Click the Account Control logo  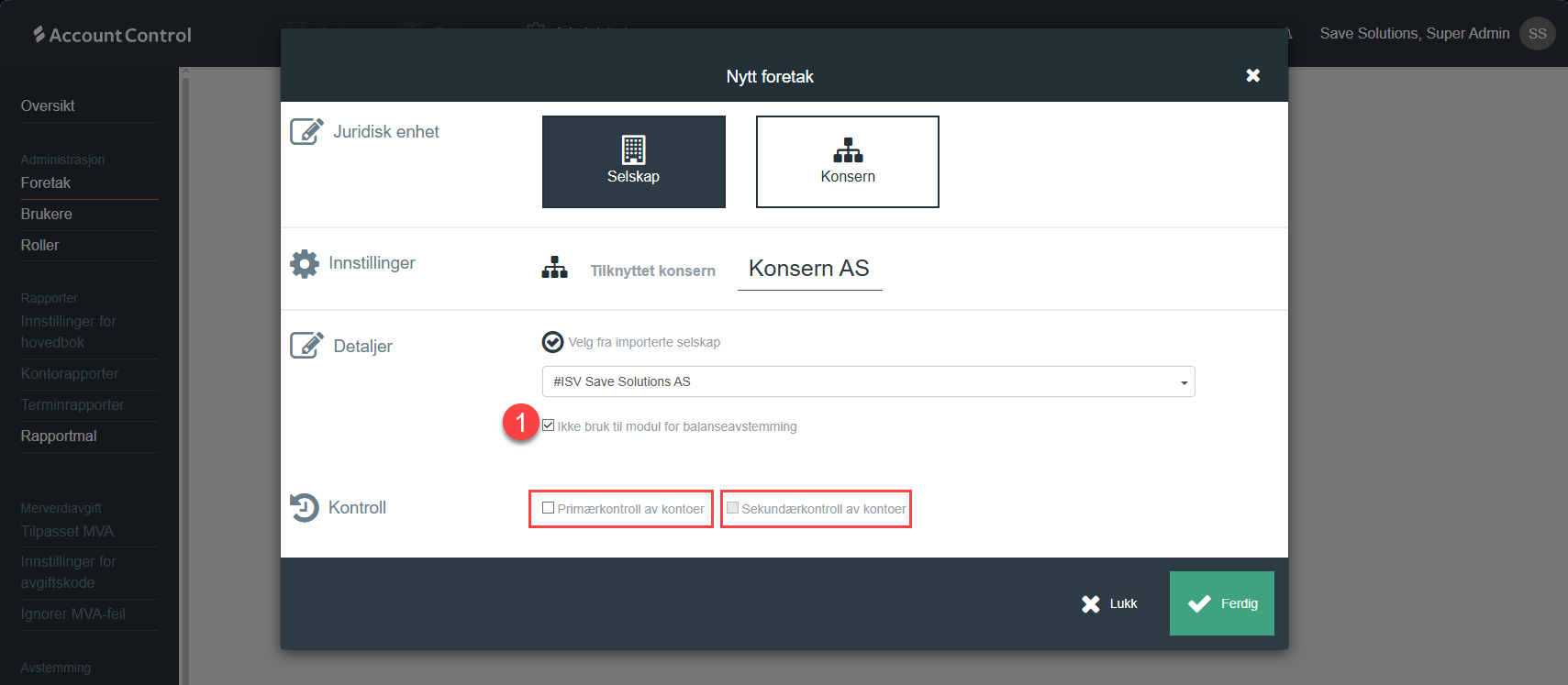pos(112,35)
